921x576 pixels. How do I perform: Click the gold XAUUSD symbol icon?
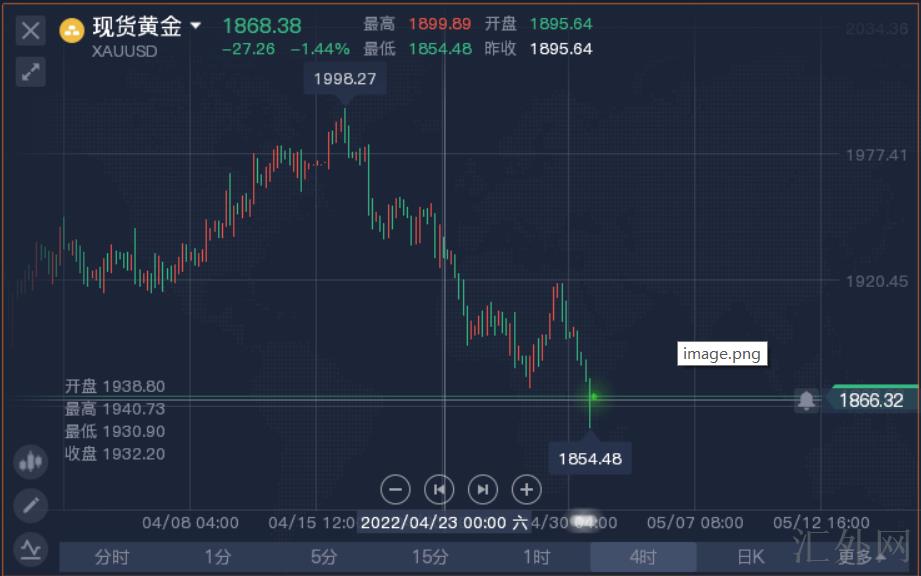72,30
